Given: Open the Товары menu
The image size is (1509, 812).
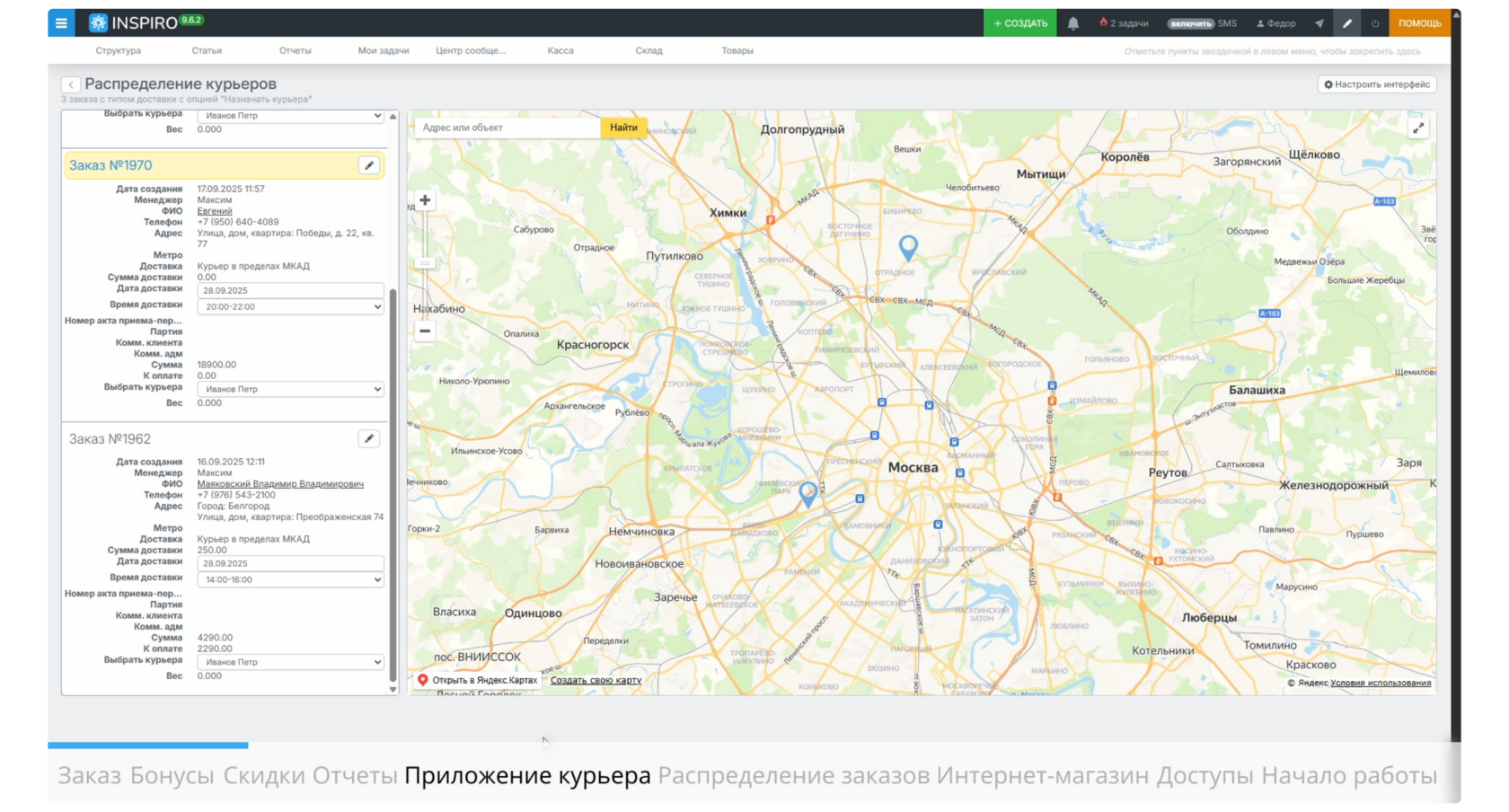Looking at the screenshot, I should (x=737, y=51).
